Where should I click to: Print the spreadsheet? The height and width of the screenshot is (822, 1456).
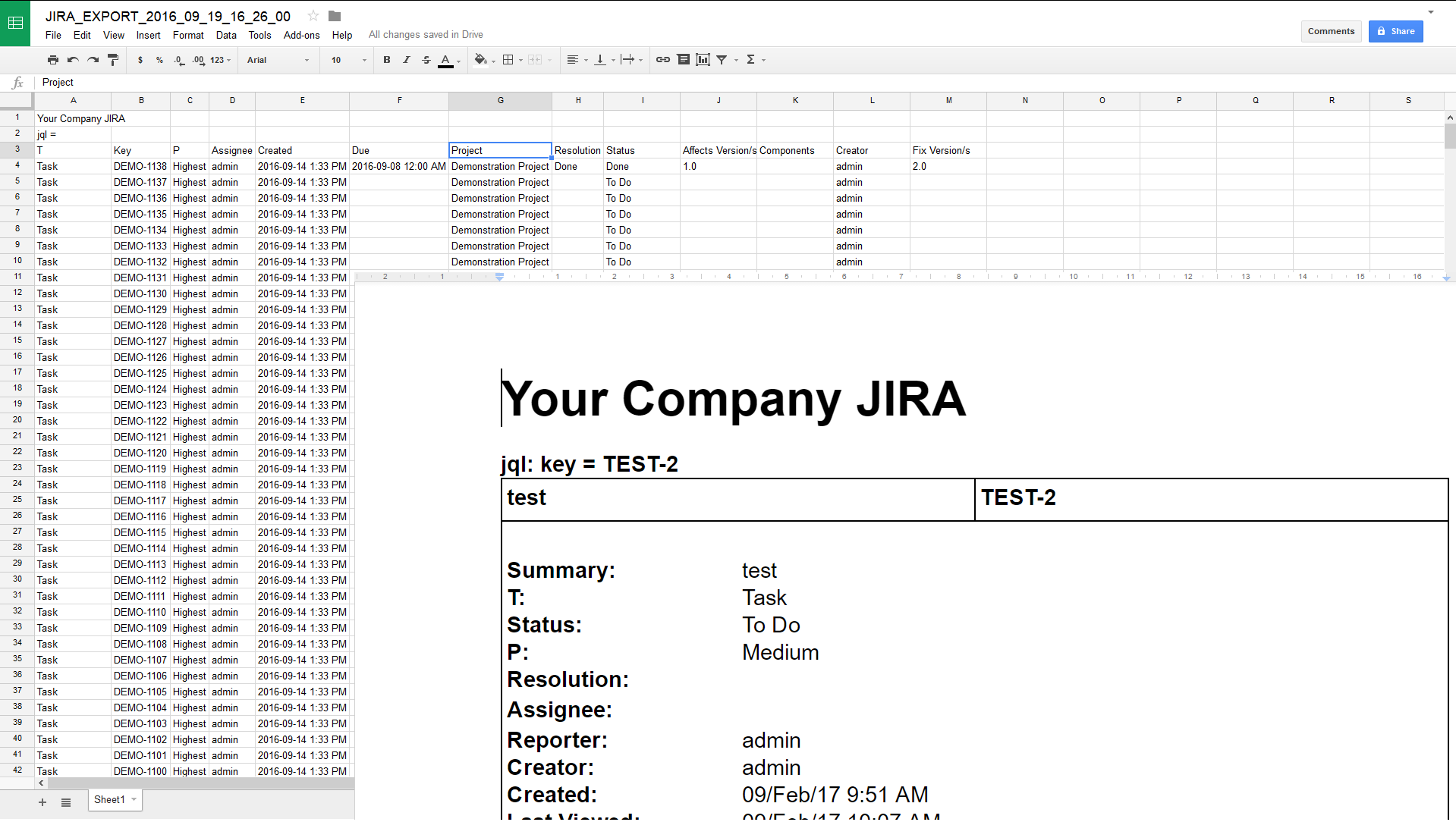point(52,60)
